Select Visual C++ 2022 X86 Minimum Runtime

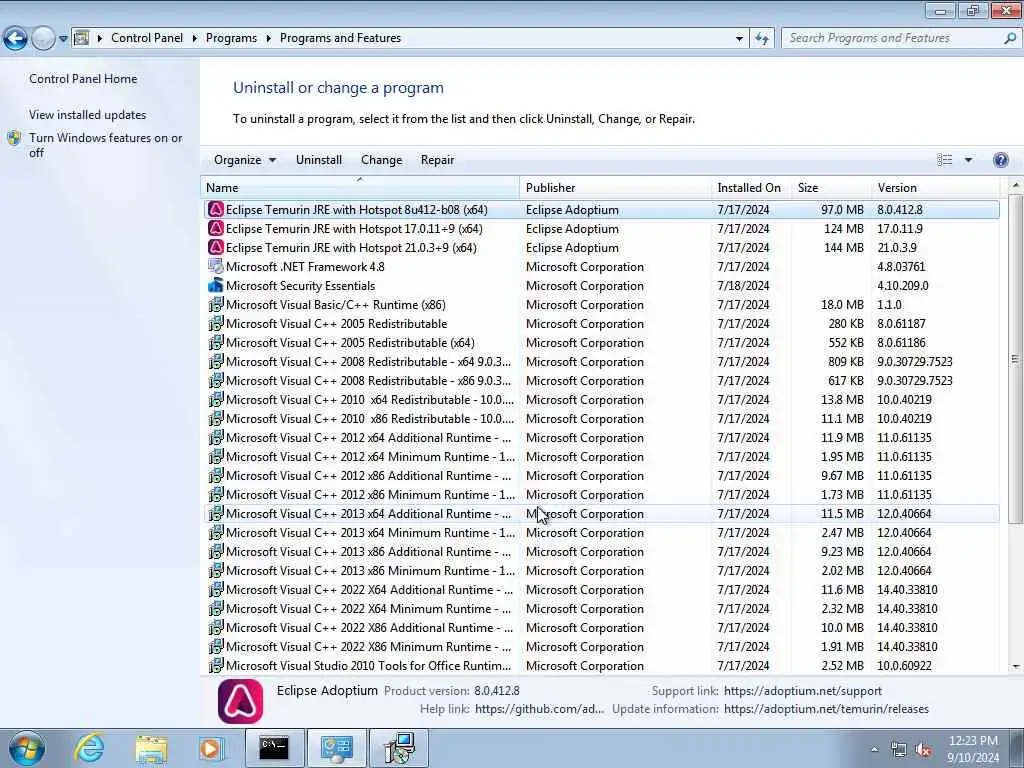[601, 647]
